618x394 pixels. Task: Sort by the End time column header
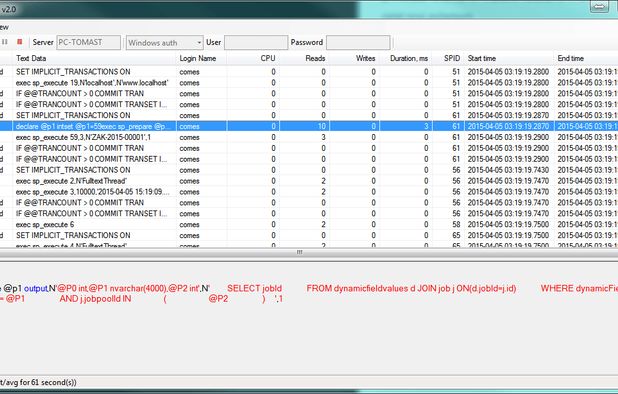click(586, 58)
